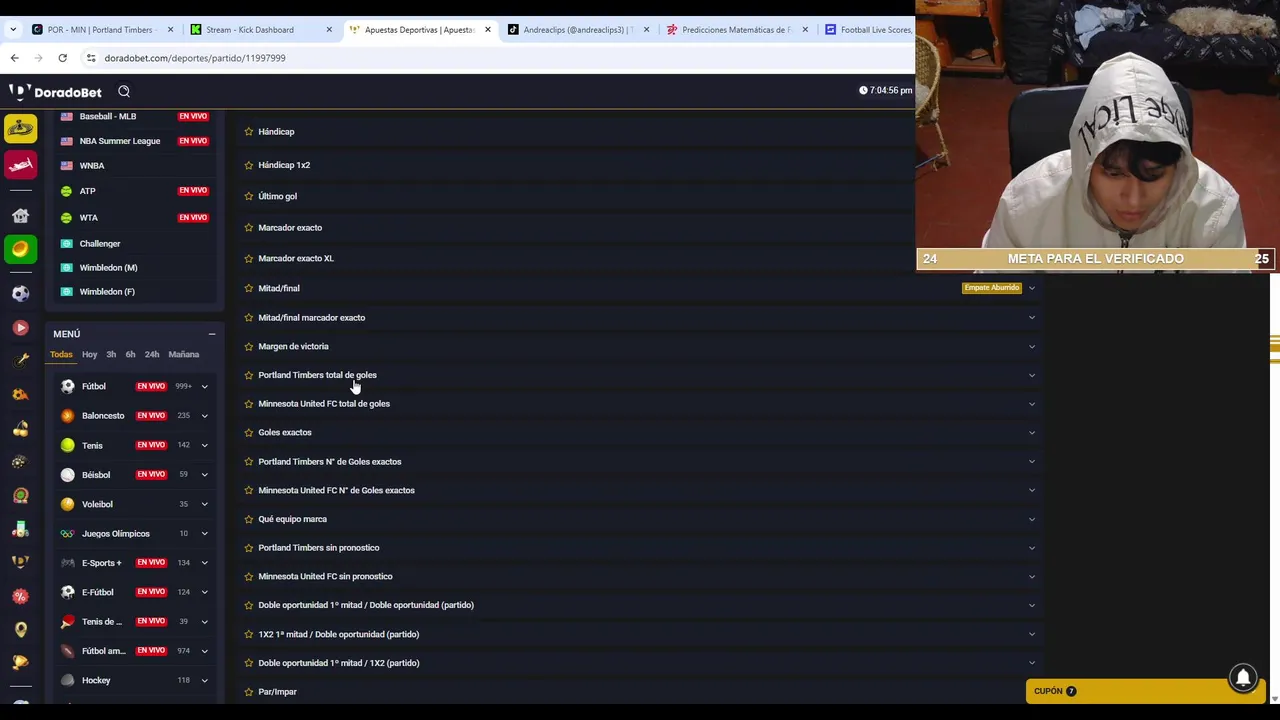Click the Voleibol ball icon
This screenshot has height=720, width=1280.
(67, 504)
